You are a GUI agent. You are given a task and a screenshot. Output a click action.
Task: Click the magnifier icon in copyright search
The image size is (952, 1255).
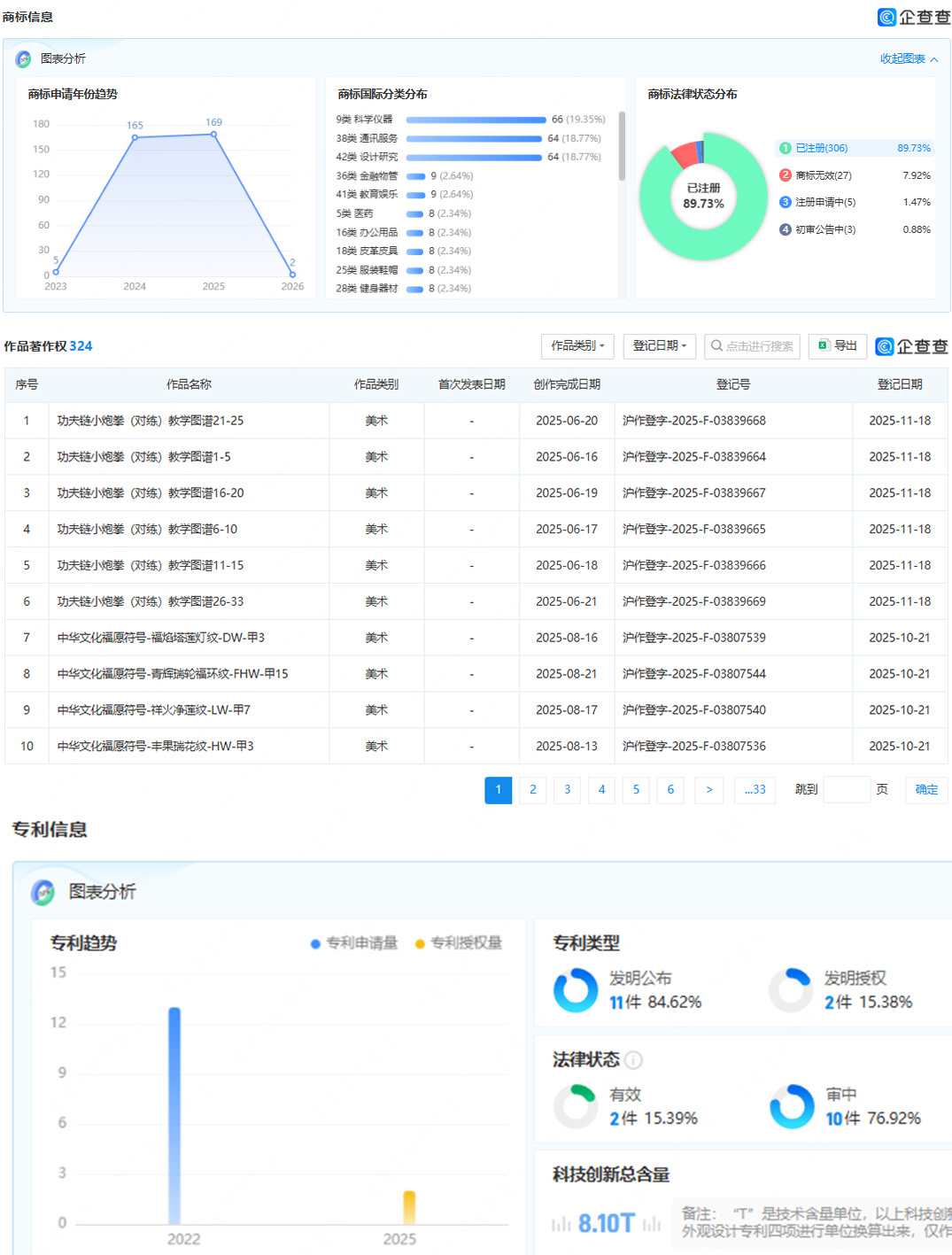pos(717,346)
